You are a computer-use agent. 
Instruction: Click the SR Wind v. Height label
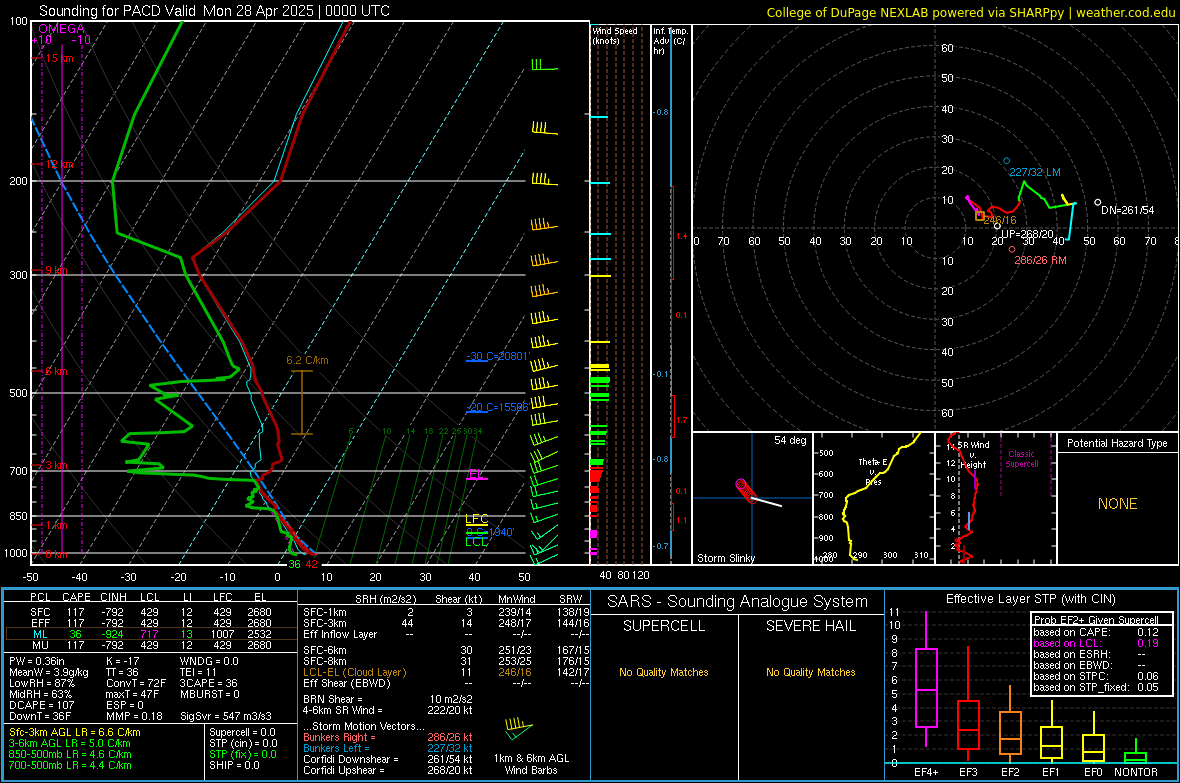[973, 455]
